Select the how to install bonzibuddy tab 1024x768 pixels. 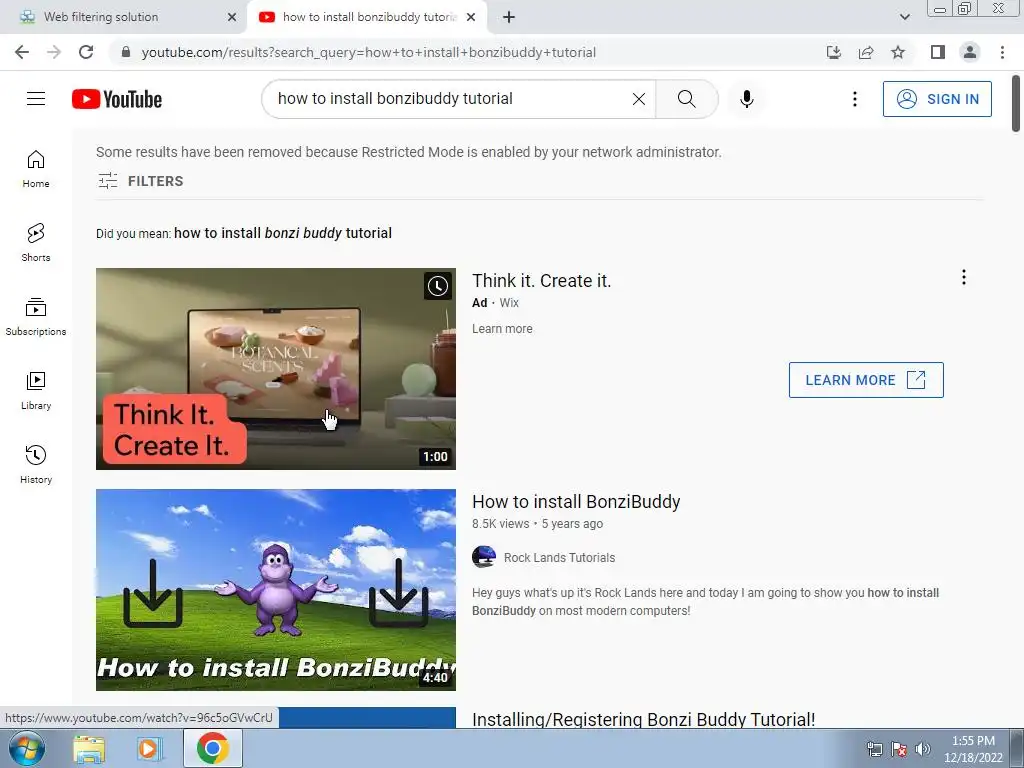[x=366, y=17]
